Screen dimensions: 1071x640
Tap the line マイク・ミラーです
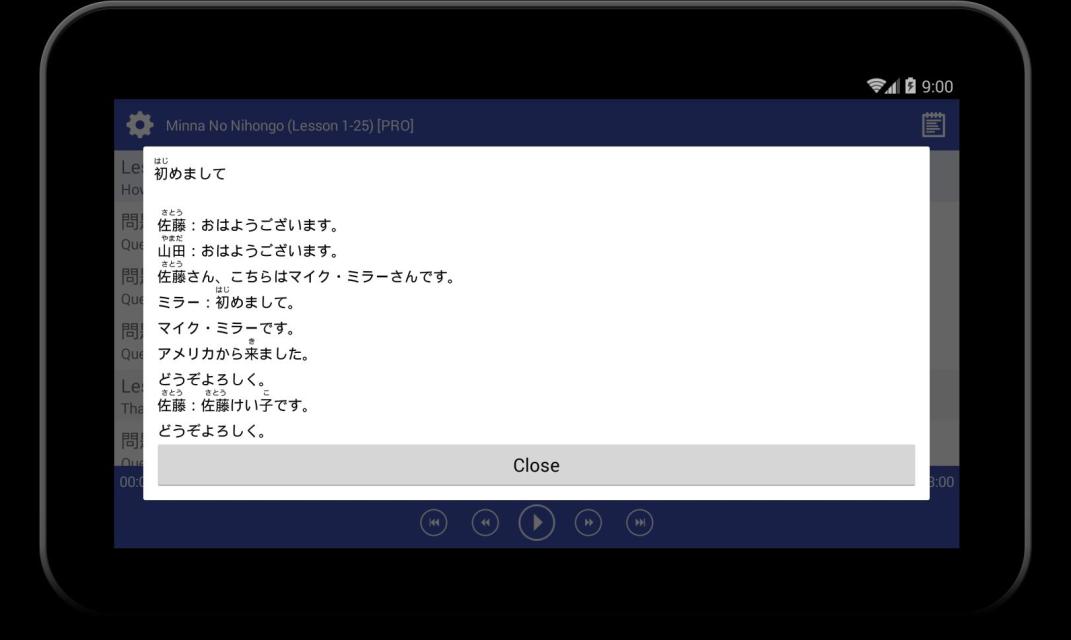pos(211,328)
